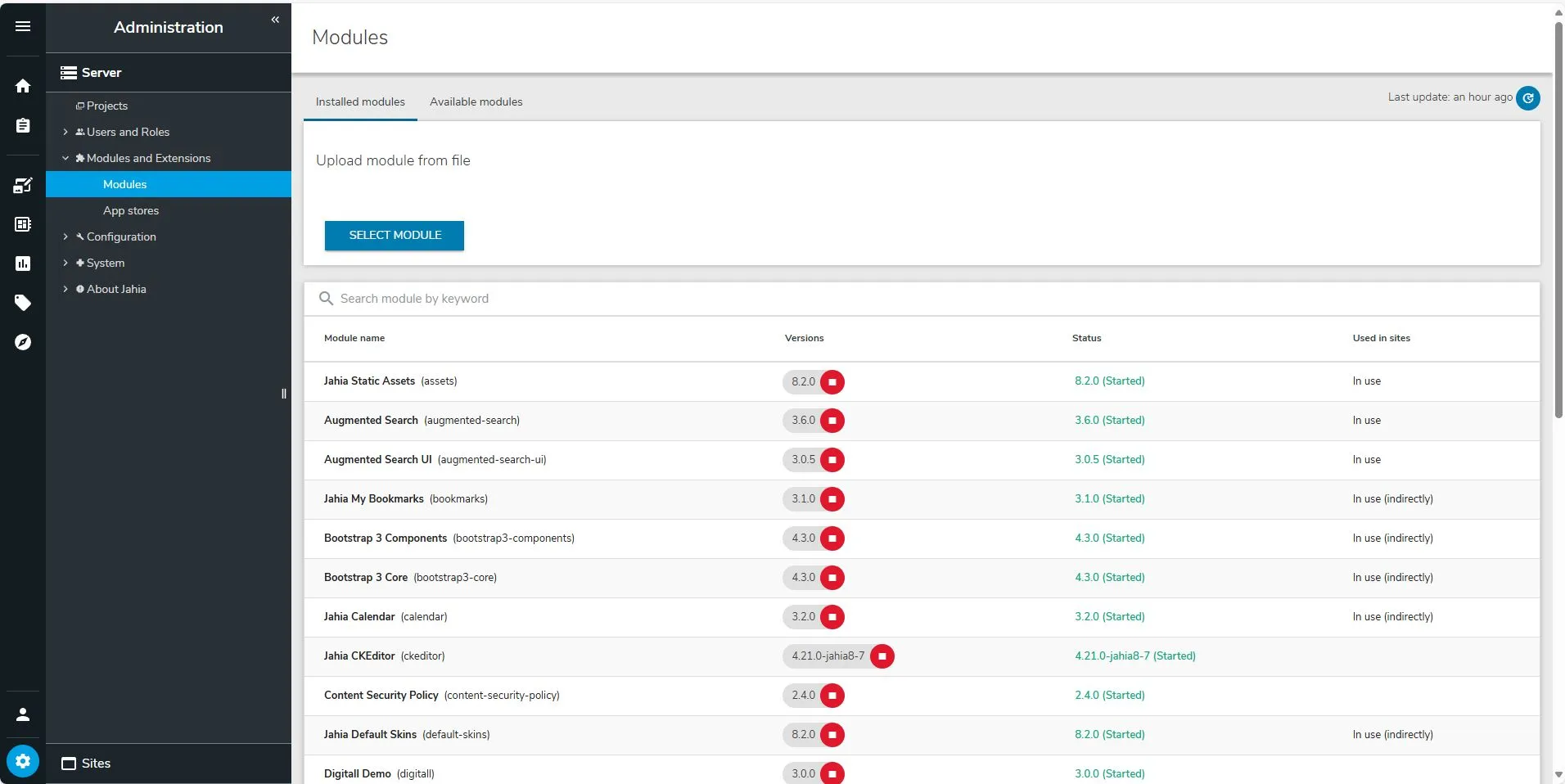
Task: Open the clipboard tasks icon in sidebar
Action: 22,124
